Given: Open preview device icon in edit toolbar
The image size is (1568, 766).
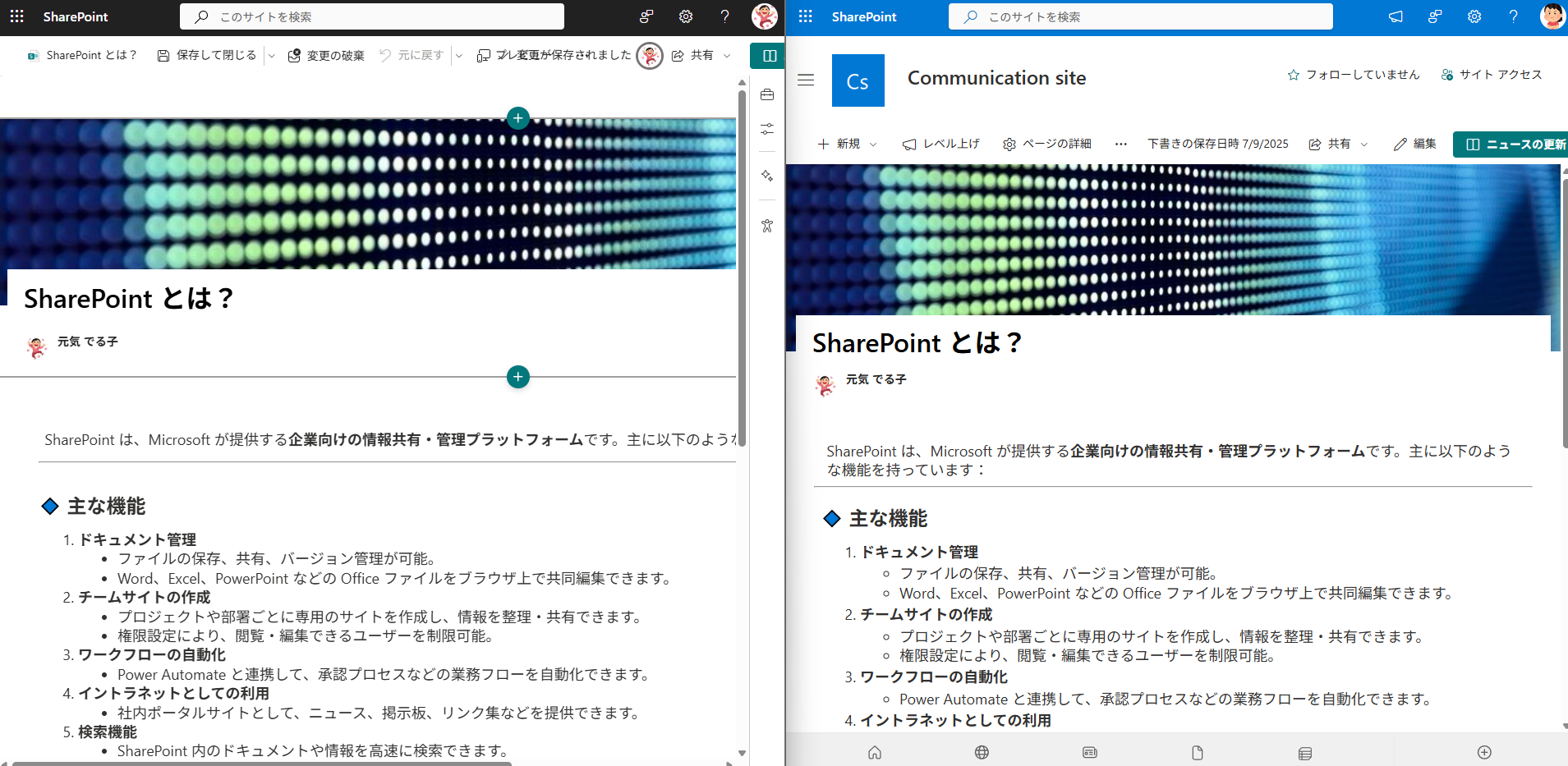Looking at the screenshot, I should [483, 56].
